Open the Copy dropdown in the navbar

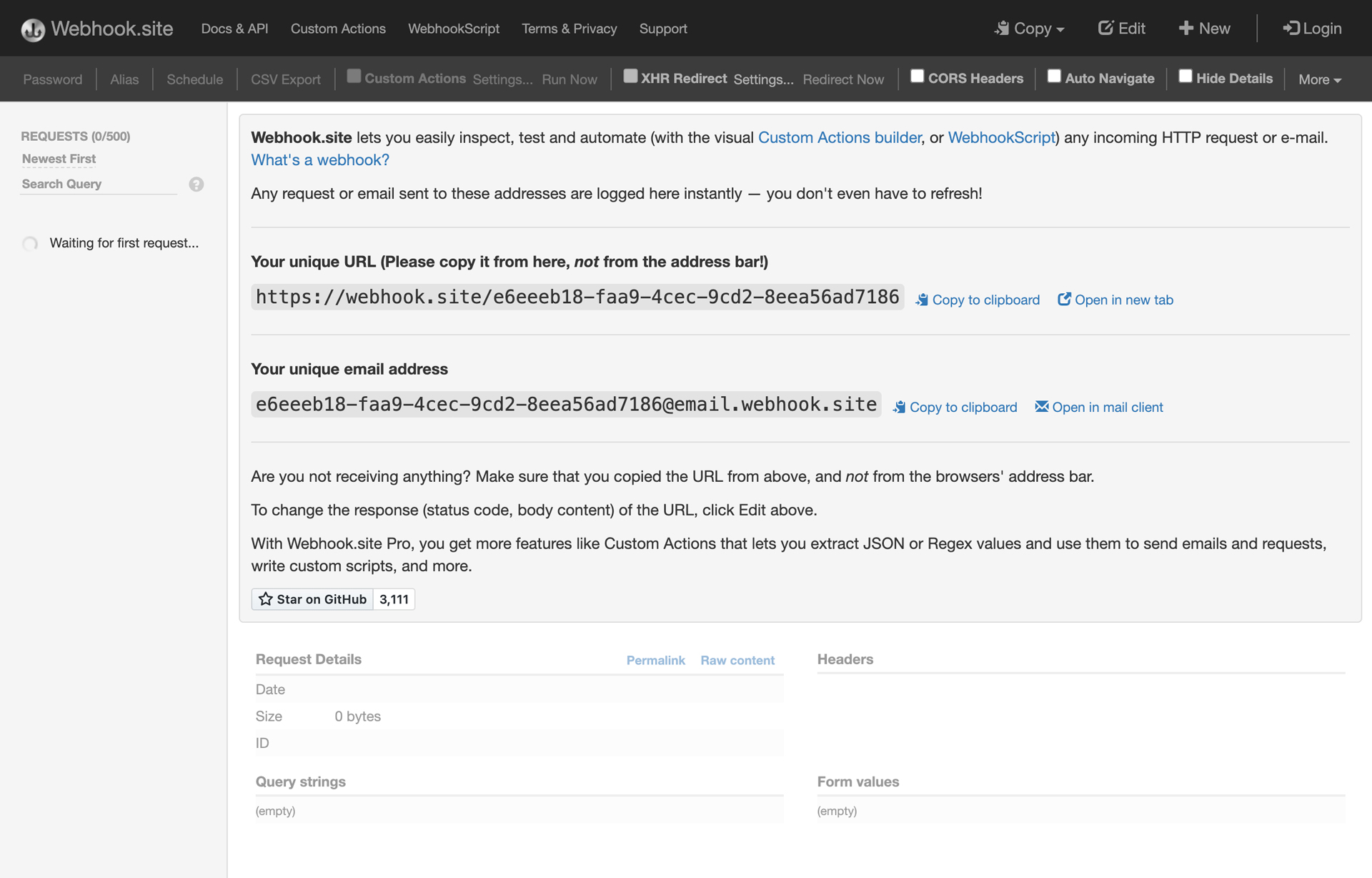click(x=1029, y=29)
